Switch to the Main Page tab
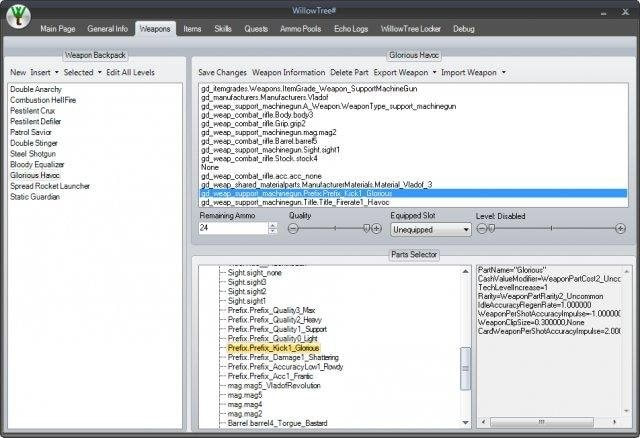Image resolution: width=640 pixels, height=438 pixels. [x=58, y=29]
